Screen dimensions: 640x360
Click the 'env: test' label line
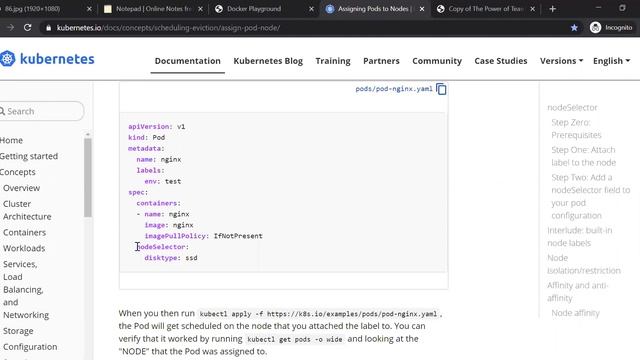pyautogui.click(x=162, y=181)
